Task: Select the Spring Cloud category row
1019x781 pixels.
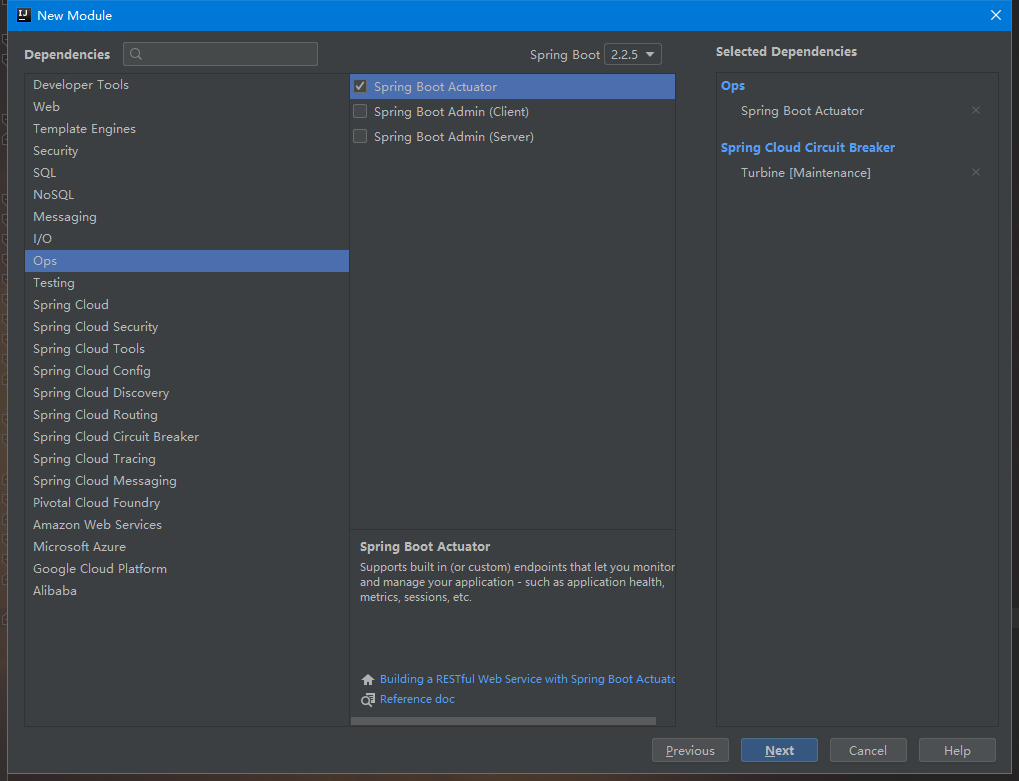Action: (187, 305)
